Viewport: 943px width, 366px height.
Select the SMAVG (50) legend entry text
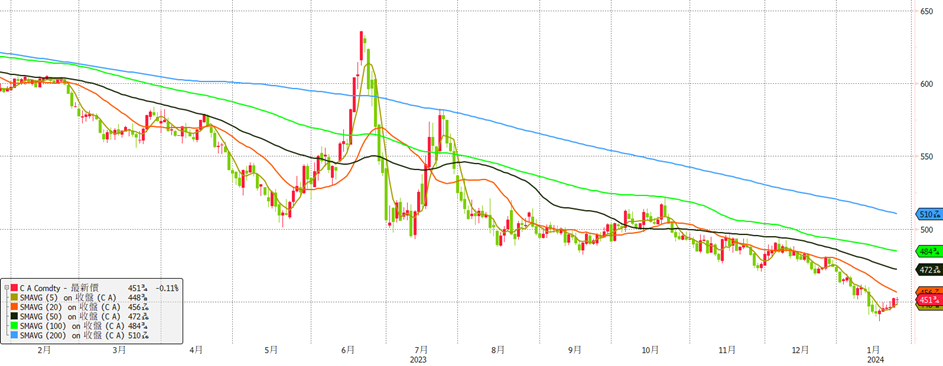(70, 316)
